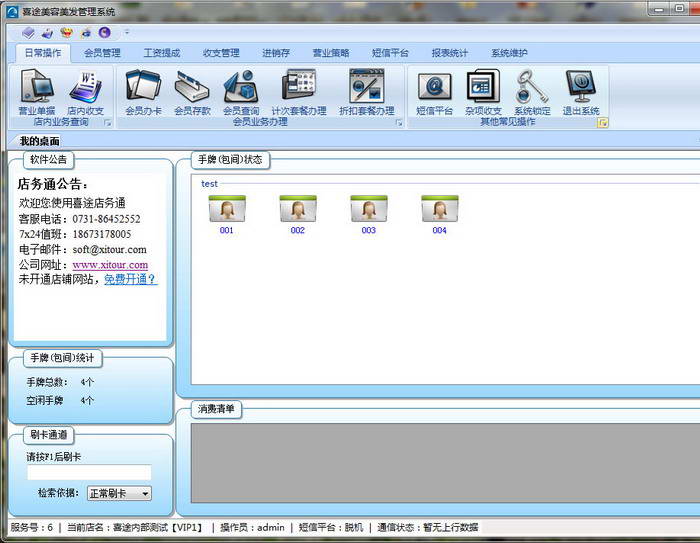Switch to 系统维护 ribbon tab
Viewport: 700px width, 543px height.
[x=509, y=53]
